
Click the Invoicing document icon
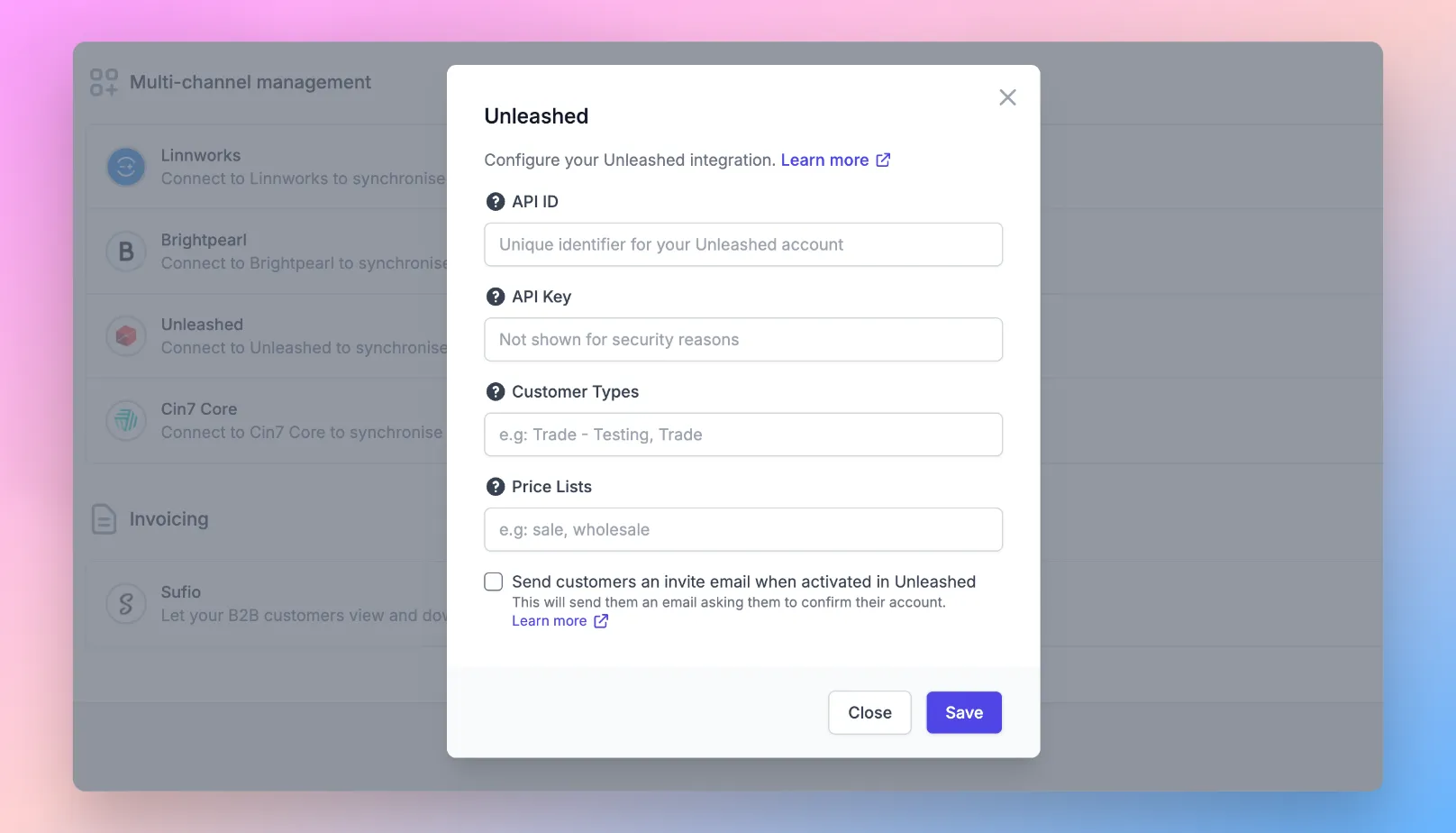[x=104, y=519]
